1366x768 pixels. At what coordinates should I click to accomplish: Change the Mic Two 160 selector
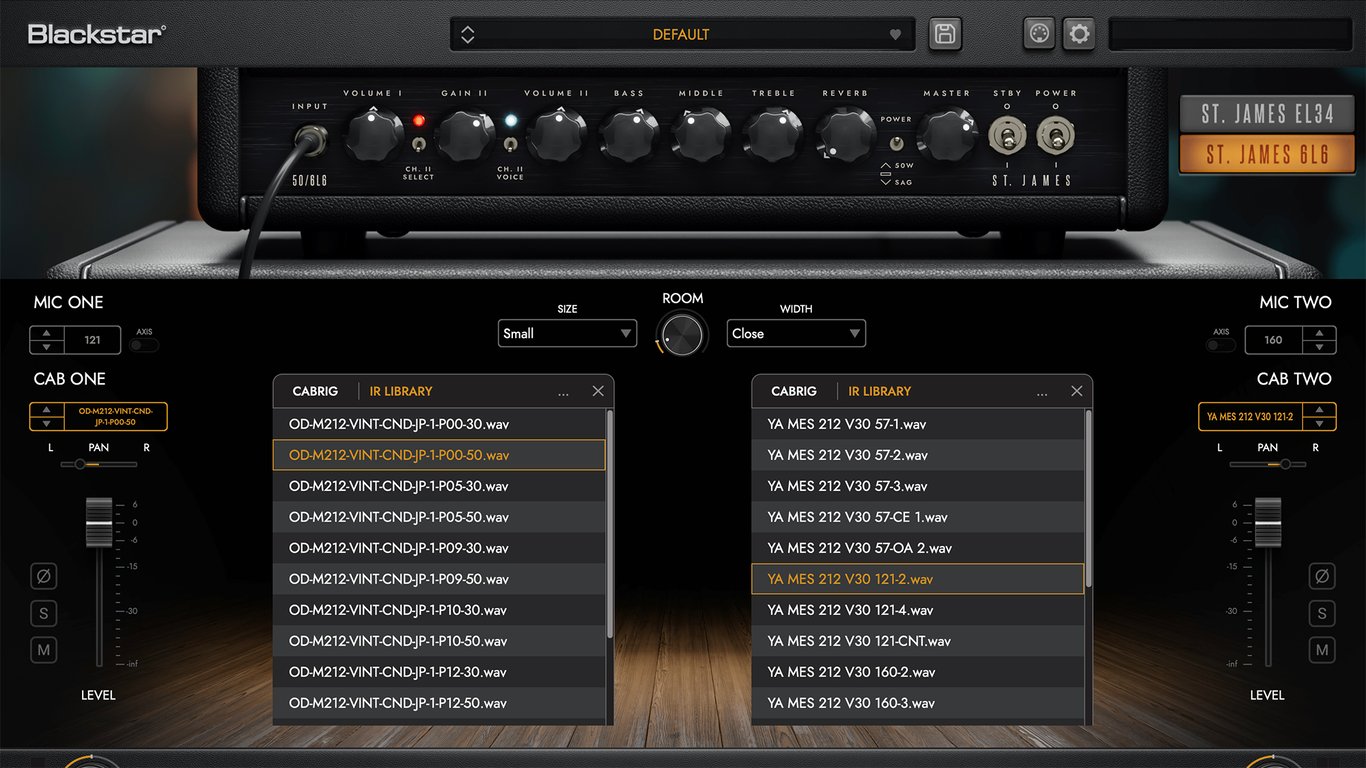coord(1290,340)
